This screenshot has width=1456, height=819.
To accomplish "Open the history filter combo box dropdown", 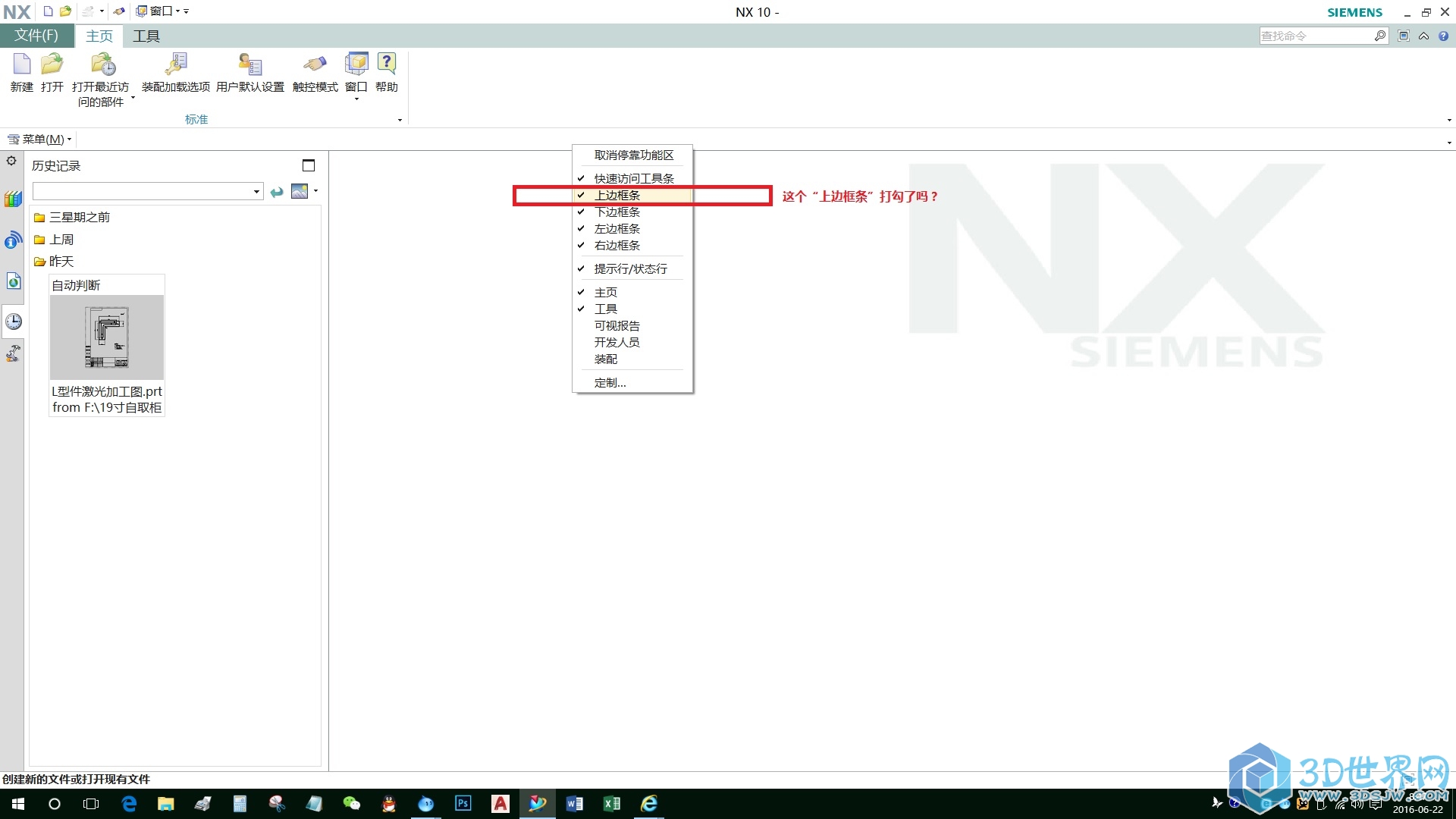I will [x=256, y=192].
